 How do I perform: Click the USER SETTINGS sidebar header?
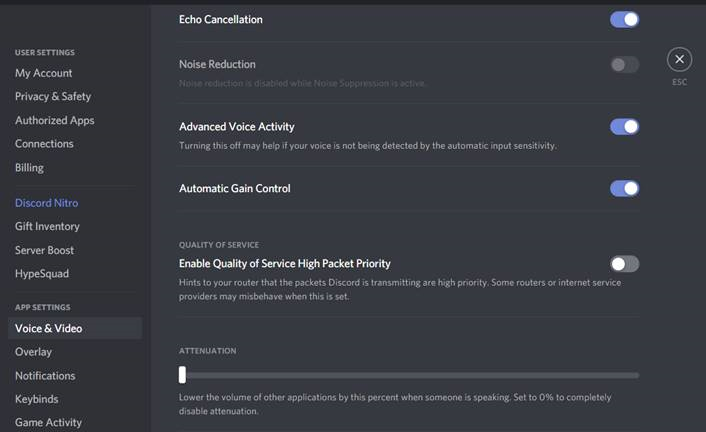click(x=45, y=53)
